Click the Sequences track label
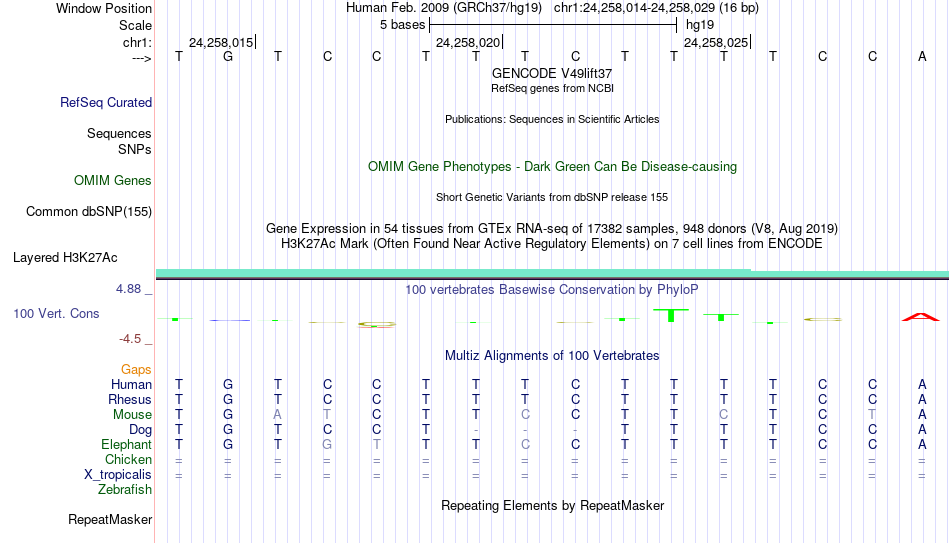The image size is (950, 543). 119,133
